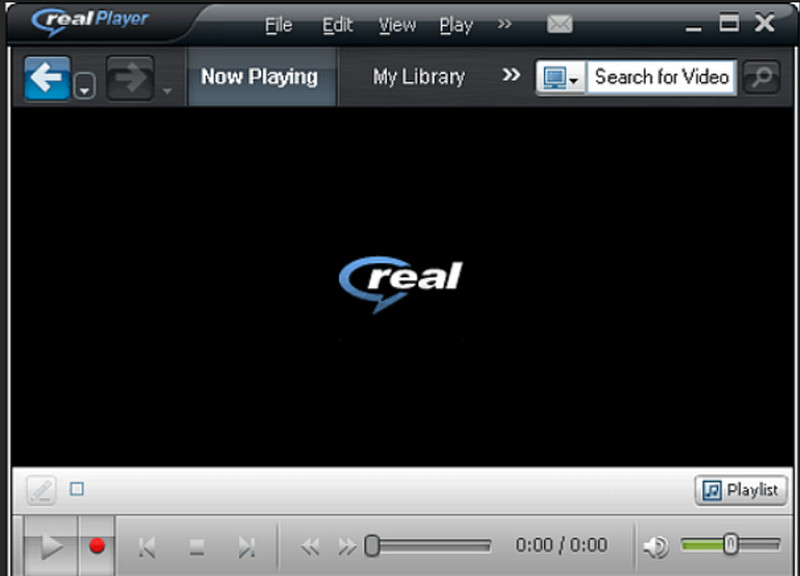800x576 pixels.
Task: Click the edit clip info pencil icon
Action: (41, 490)
